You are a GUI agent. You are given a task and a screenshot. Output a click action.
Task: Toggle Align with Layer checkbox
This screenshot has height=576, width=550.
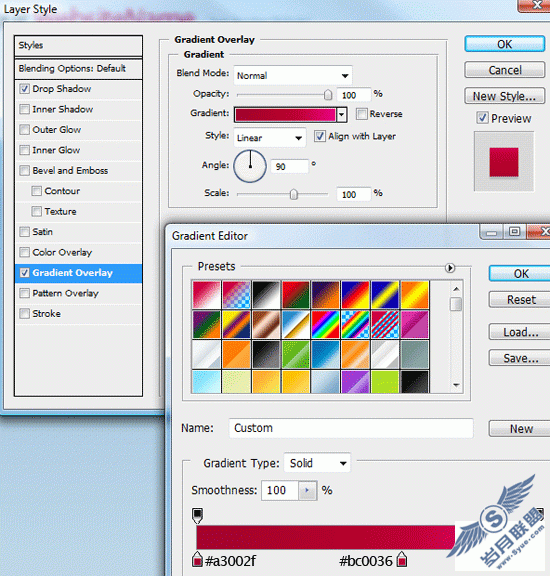[320, 136]
